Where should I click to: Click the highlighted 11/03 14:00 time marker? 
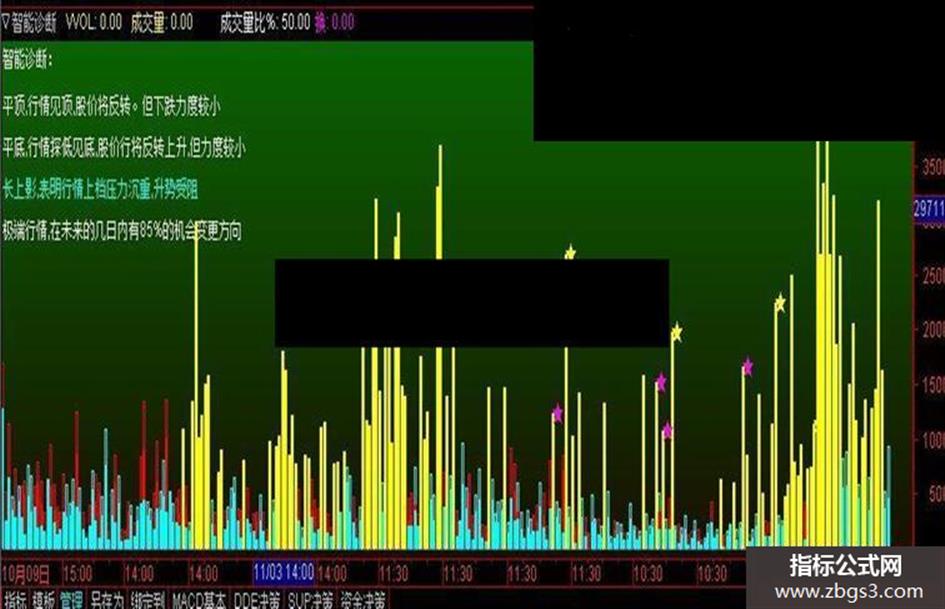point(283,572)
